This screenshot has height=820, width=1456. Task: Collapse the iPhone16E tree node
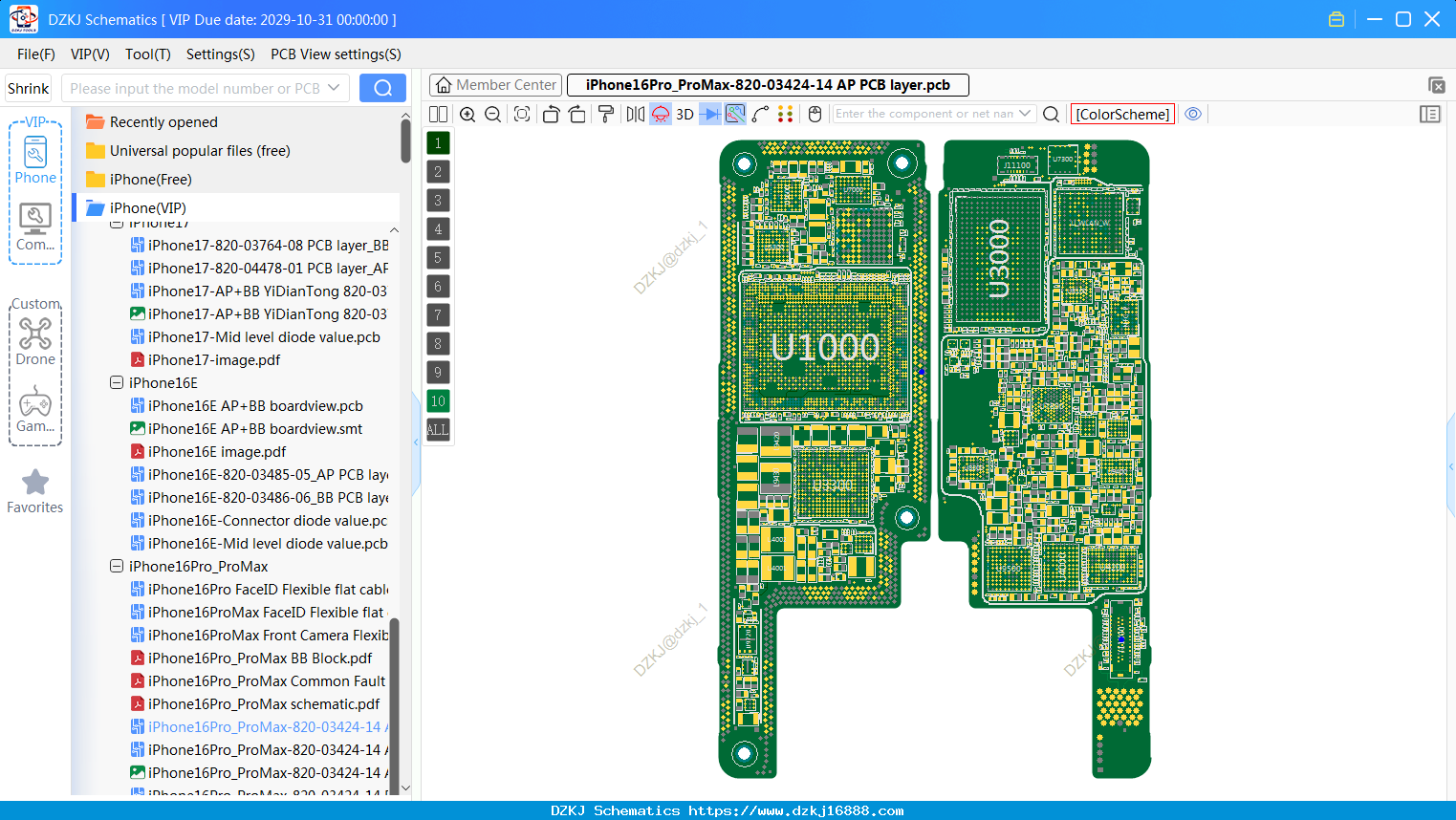[117, 382]
